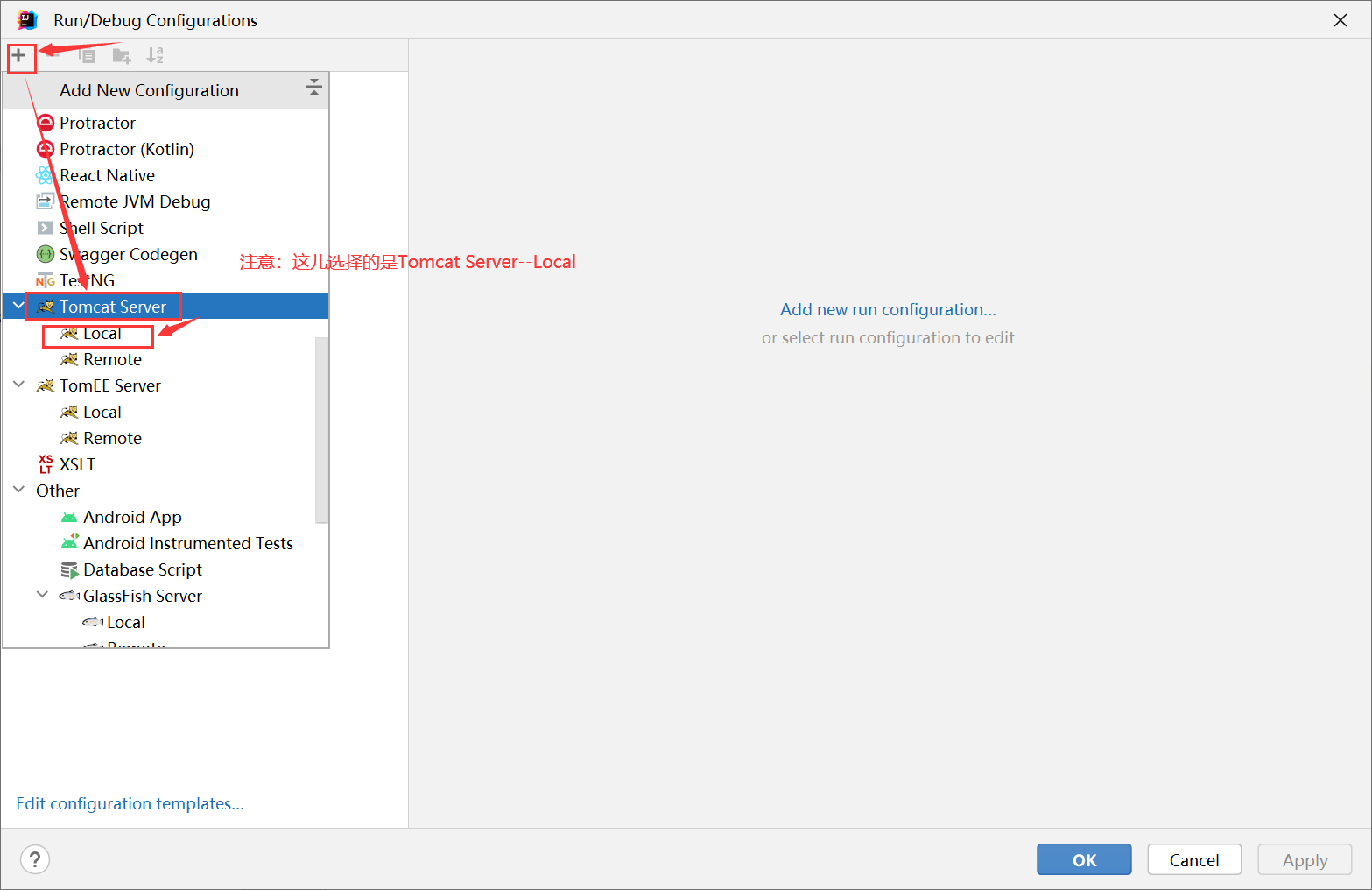Click the Android Instrumented Tests icon
Viewport: 1372px width, 890px height.
(x=69, y=542)
